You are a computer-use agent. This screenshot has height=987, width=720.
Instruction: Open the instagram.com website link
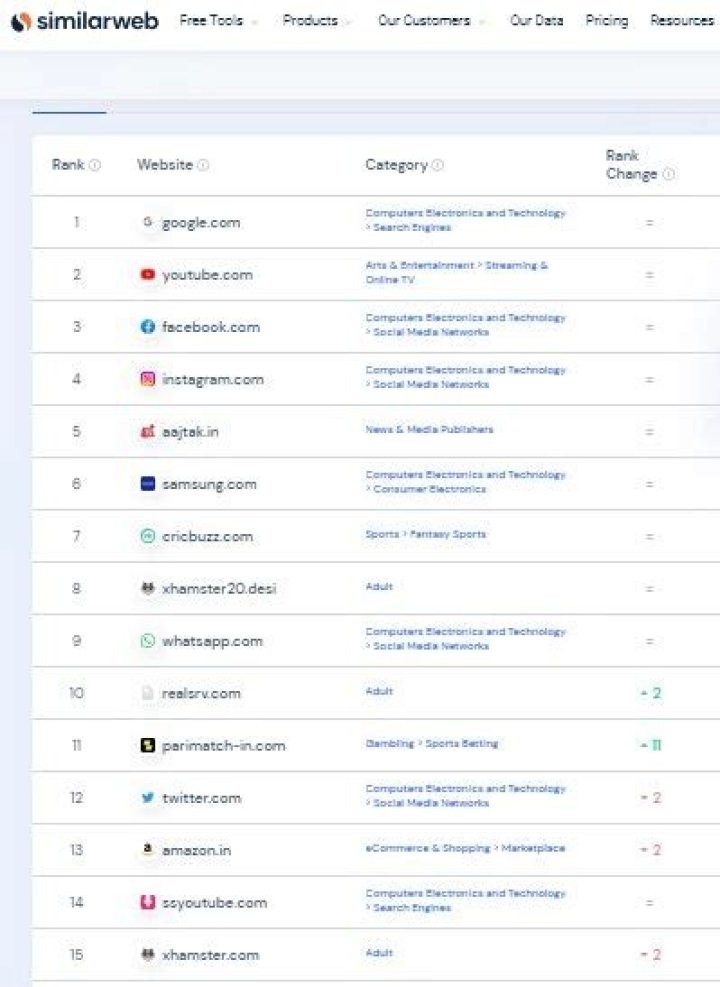tap(213, 380)
